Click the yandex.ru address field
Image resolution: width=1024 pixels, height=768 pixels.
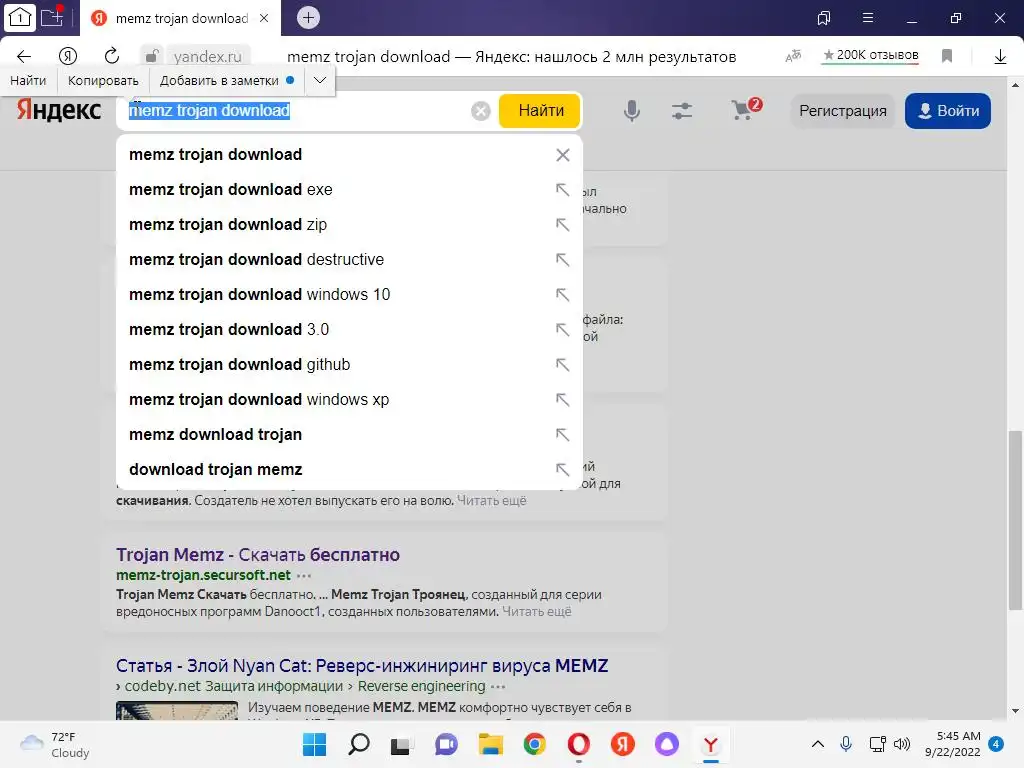(x=208, y=57)
